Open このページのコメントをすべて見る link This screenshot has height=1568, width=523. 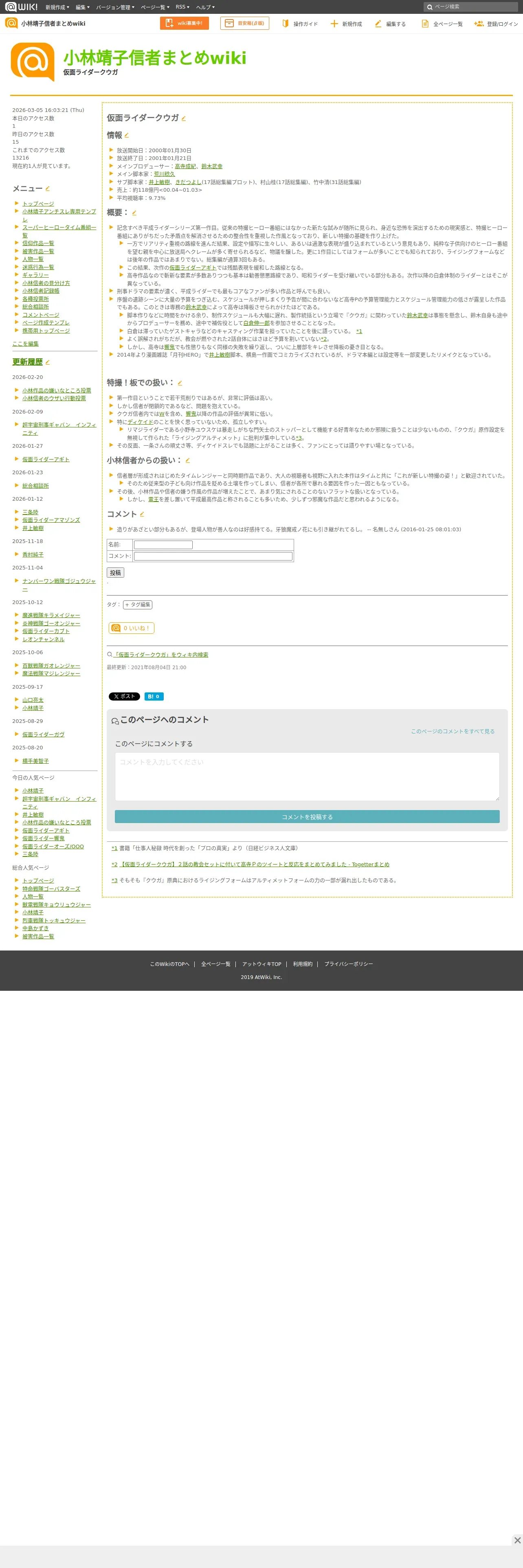[x=453, y=731]
